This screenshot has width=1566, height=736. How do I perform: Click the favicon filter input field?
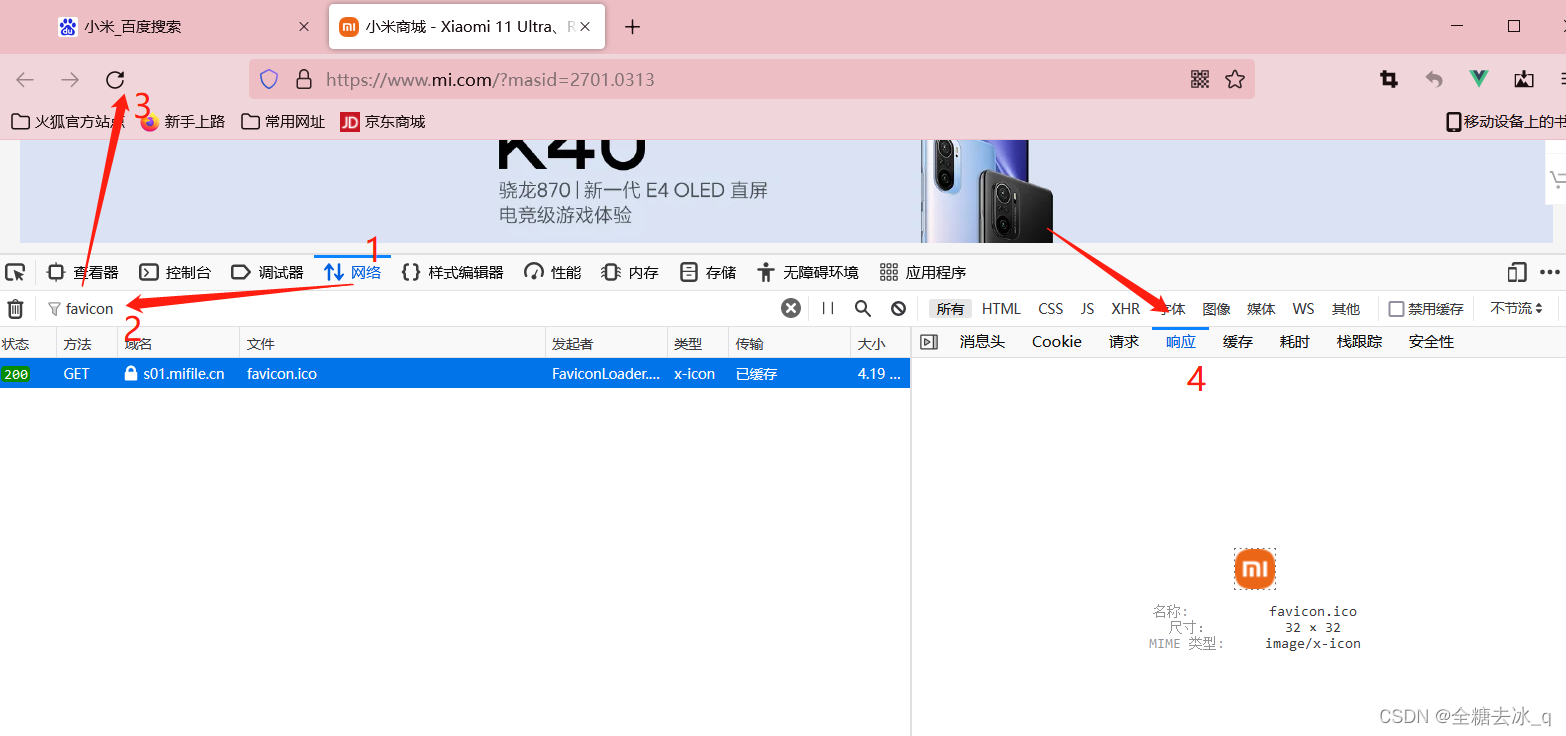pos(410,309)
